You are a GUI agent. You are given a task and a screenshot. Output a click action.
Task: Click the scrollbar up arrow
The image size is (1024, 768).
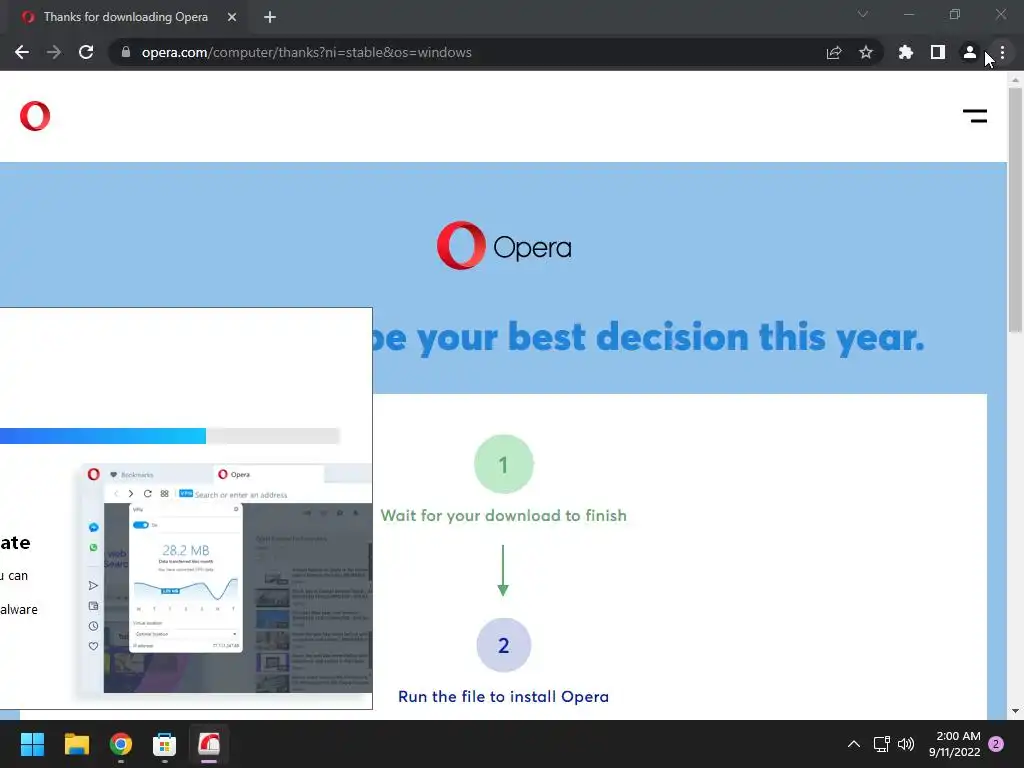pyautogui.click(x=1015, y=80)
